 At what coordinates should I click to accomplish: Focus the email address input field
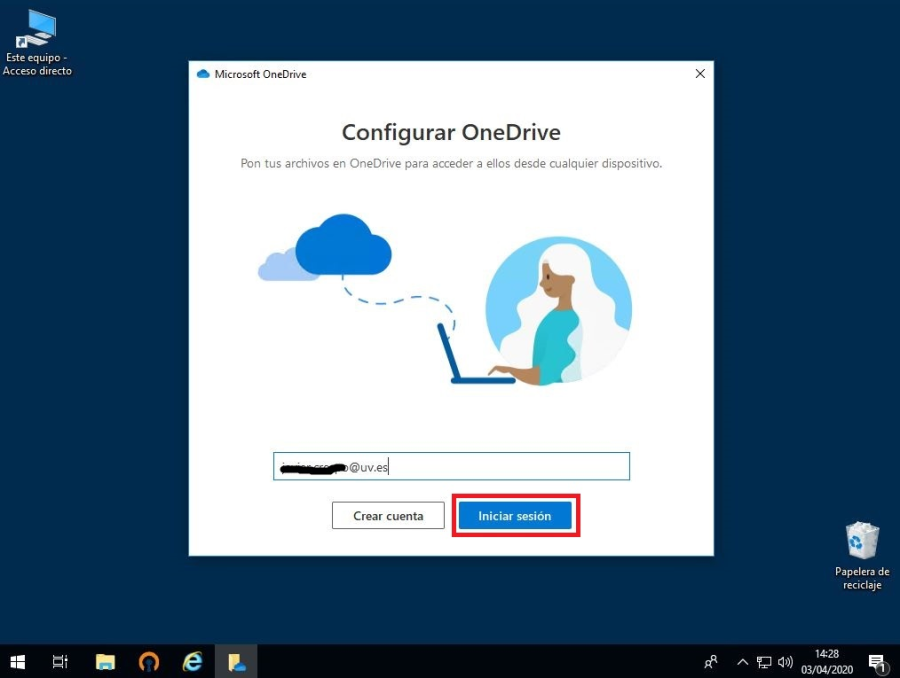451,466
